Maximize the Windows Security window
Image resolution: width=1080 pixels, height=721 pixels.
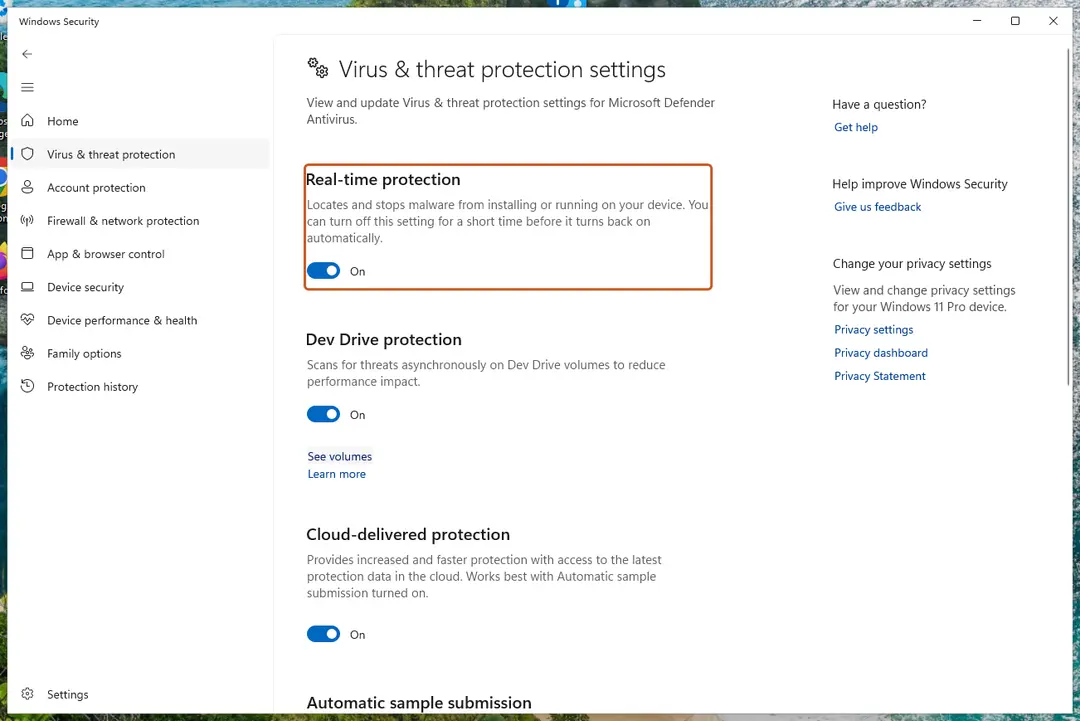tap(1015, 21)
